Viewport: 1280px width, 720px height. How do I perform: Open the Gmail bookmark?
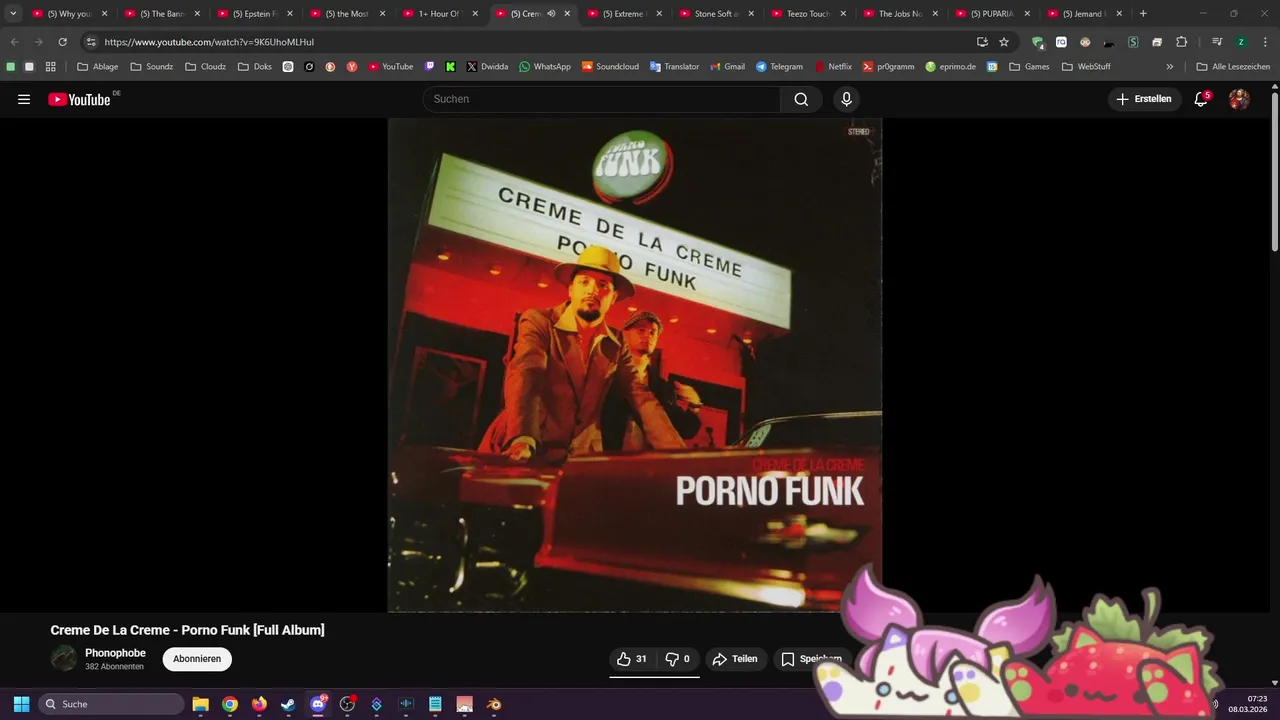click(x=727, y=66)
